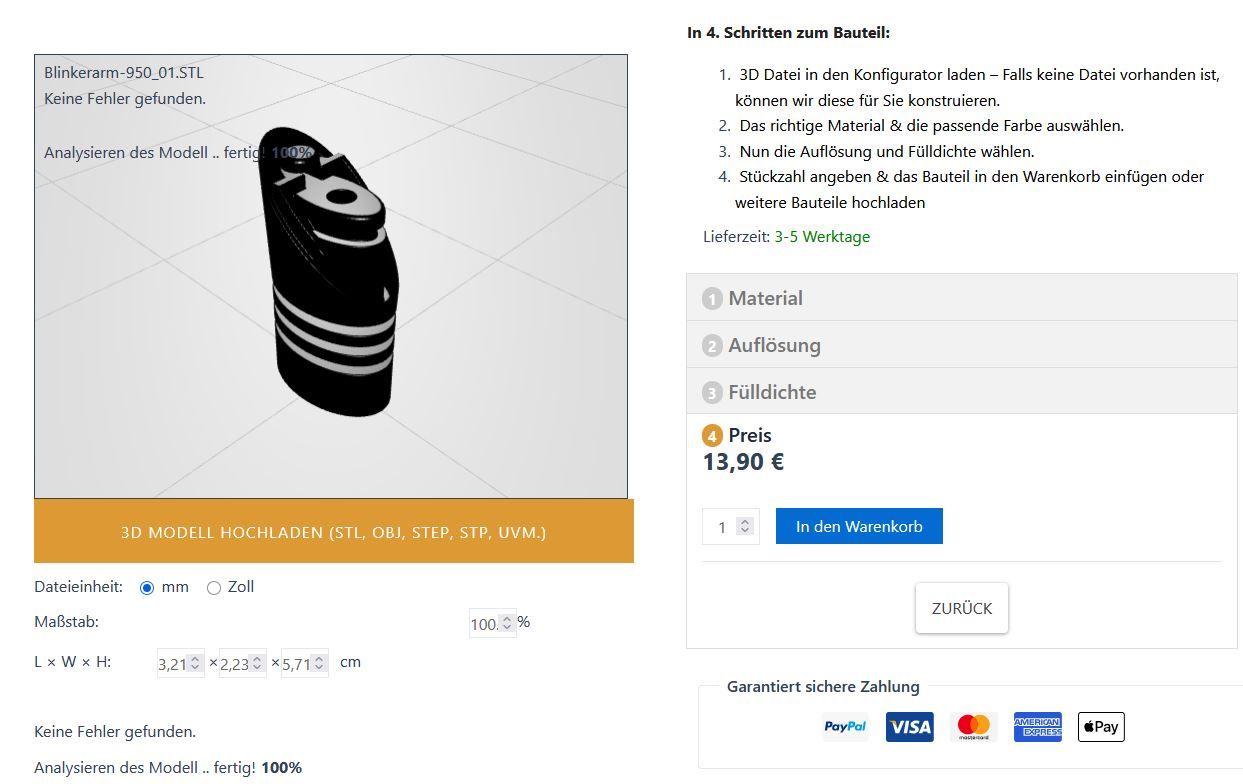Viewport: 1243px width, 784px height.
Task: Click the step 2 number badge
Action: pos(712,346)
